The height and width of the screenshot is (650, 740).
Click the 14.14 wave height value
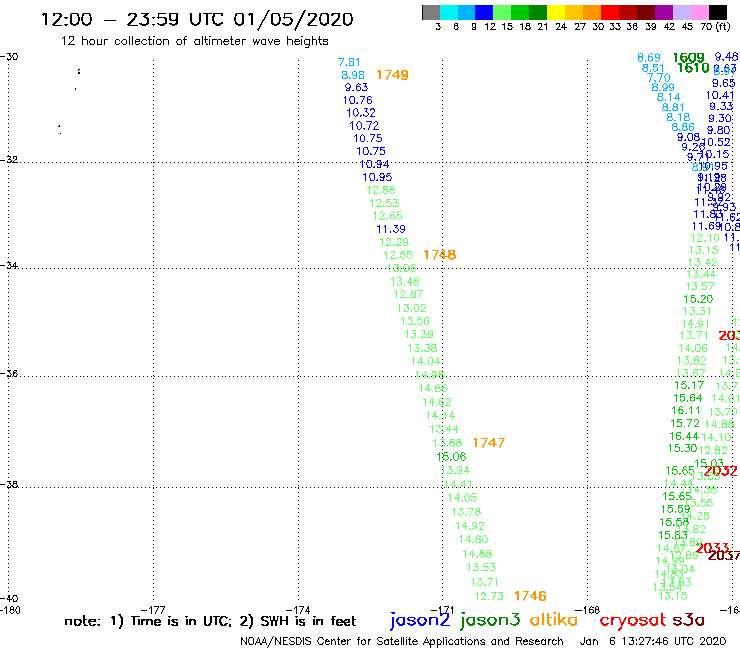point(440,415)
